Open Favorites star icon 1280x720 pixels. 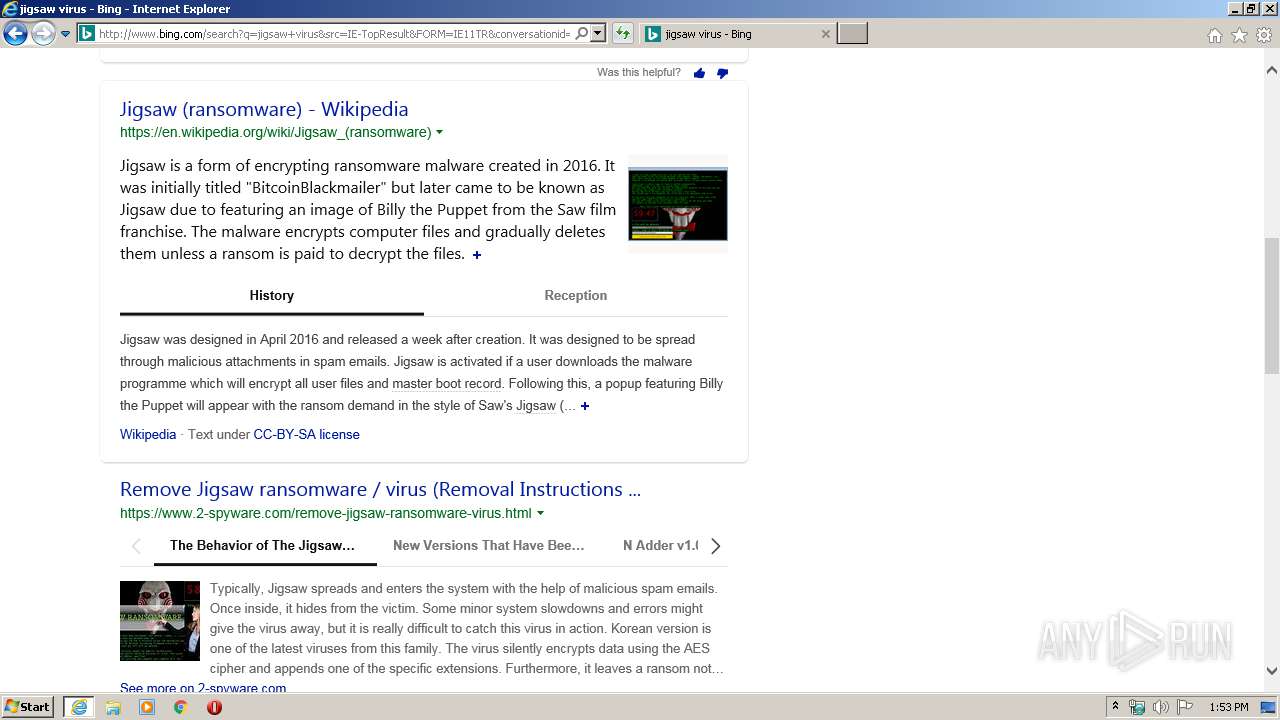pyautogui.click(x=1239, y=35)
